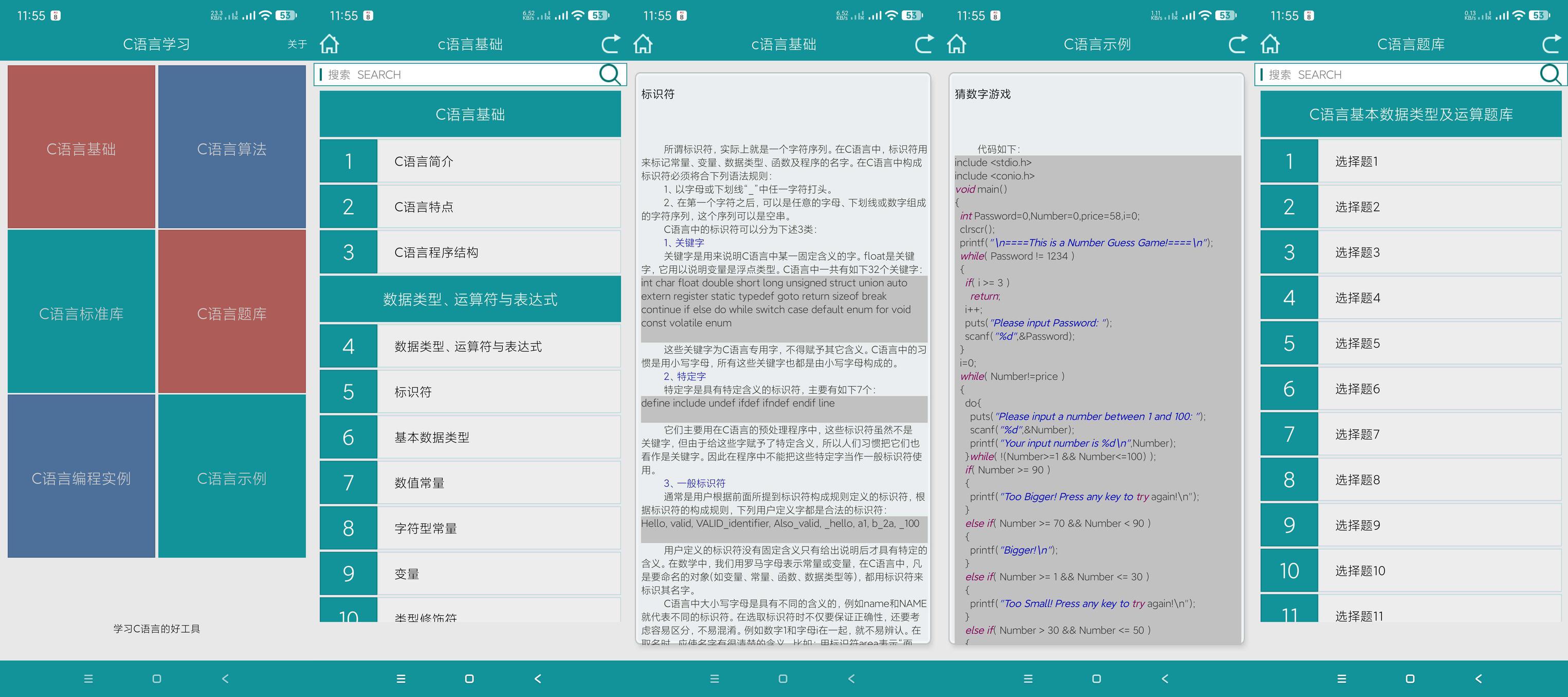Open the C语言算法 tile

232,148
